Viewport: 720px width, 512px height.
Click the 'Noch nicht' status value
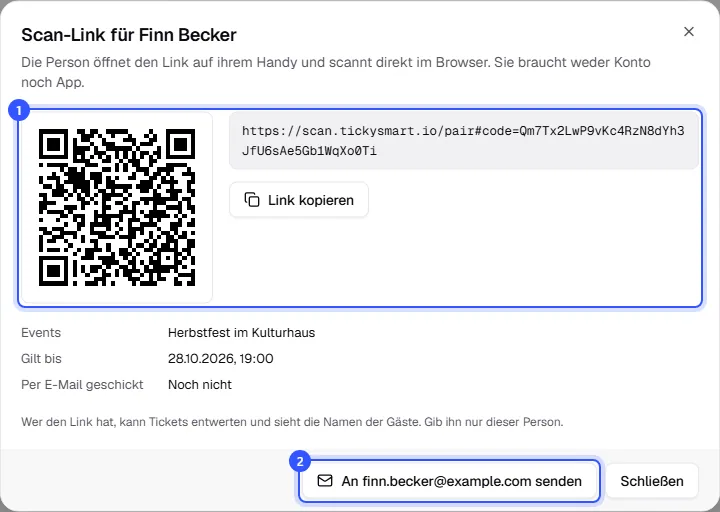[200, 385]
